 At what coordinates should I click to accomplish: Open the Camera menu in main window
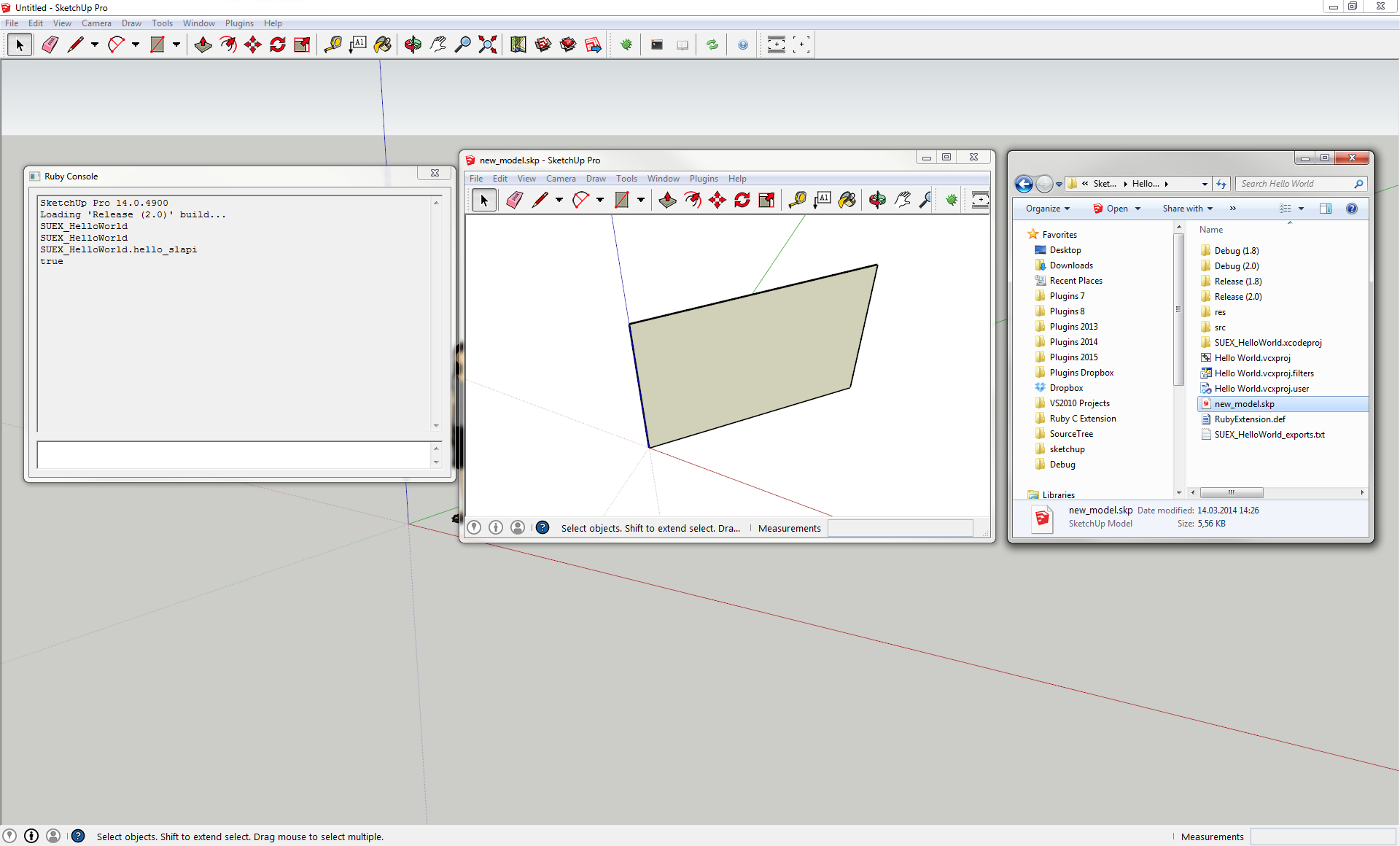click(x=96, y=23)
